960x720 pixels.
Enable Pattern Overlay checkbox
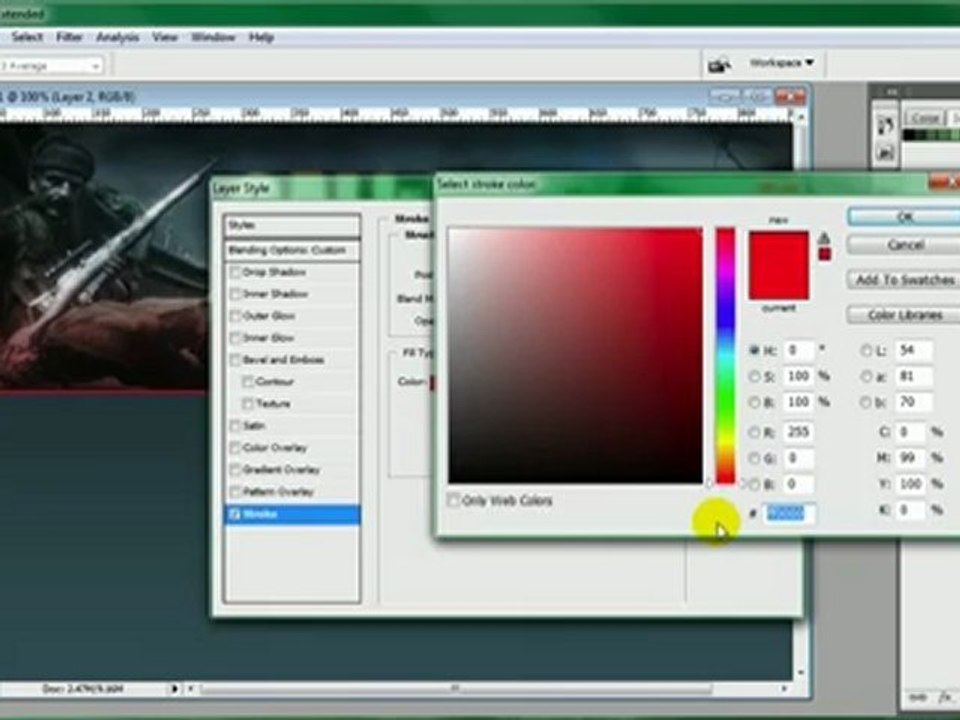pyautogui.click(x=234, y=492)
